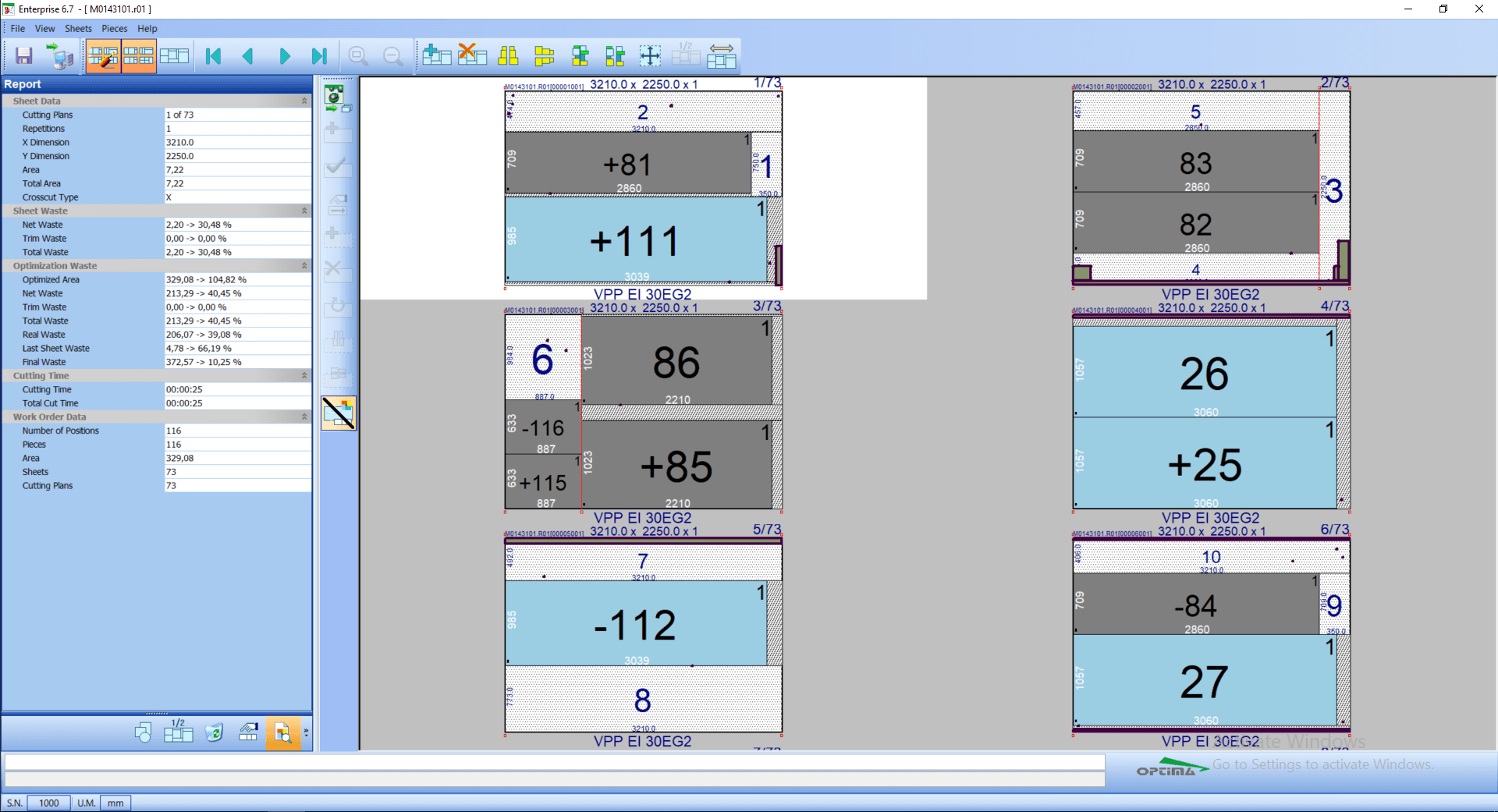Click the move crosshair arrows icon
Viewport: 1498px width, 812px height.
pyautogui.click(x=650, y=55)
